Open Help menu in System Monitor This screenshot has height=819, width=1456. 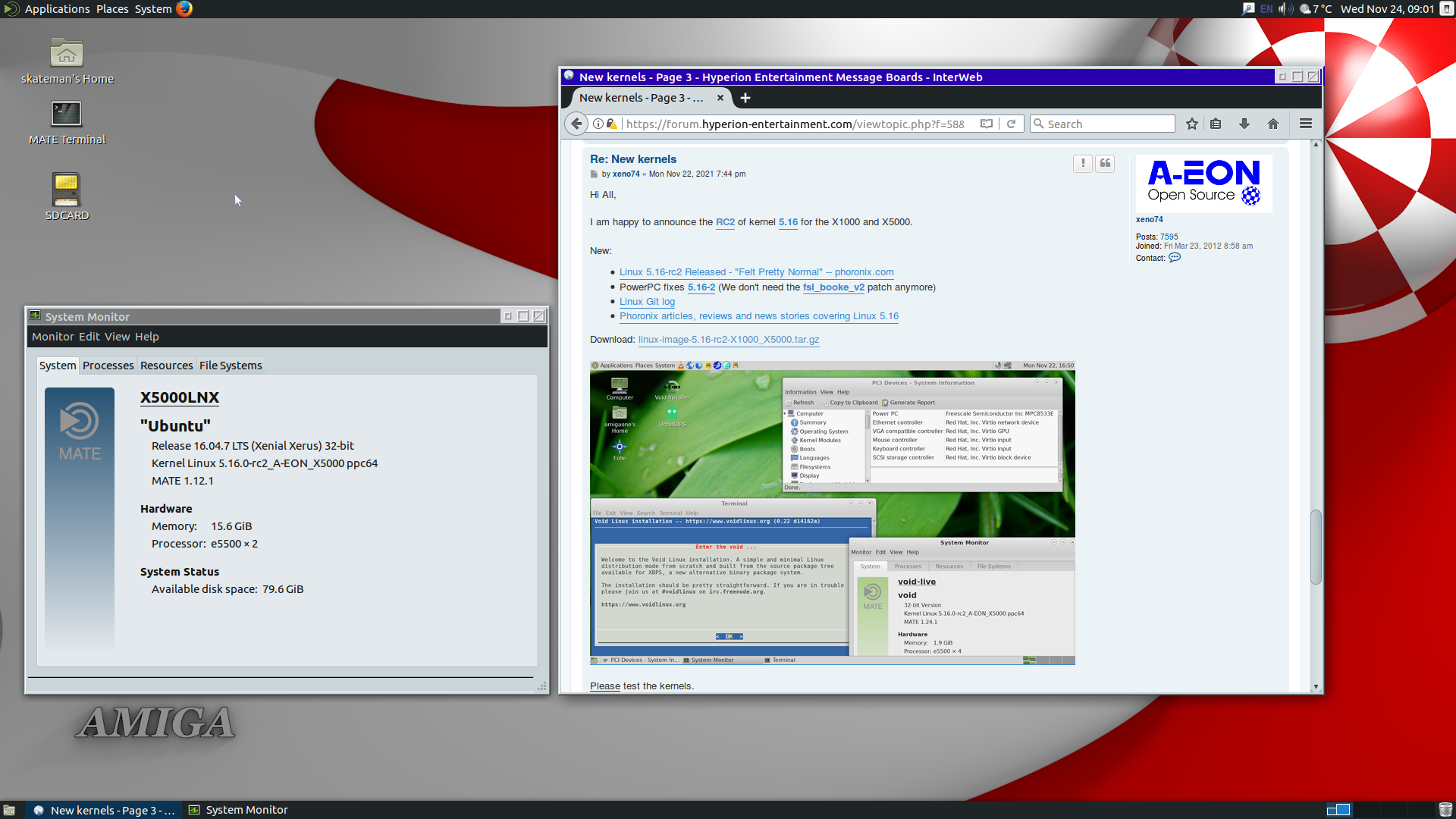(147, 337)
